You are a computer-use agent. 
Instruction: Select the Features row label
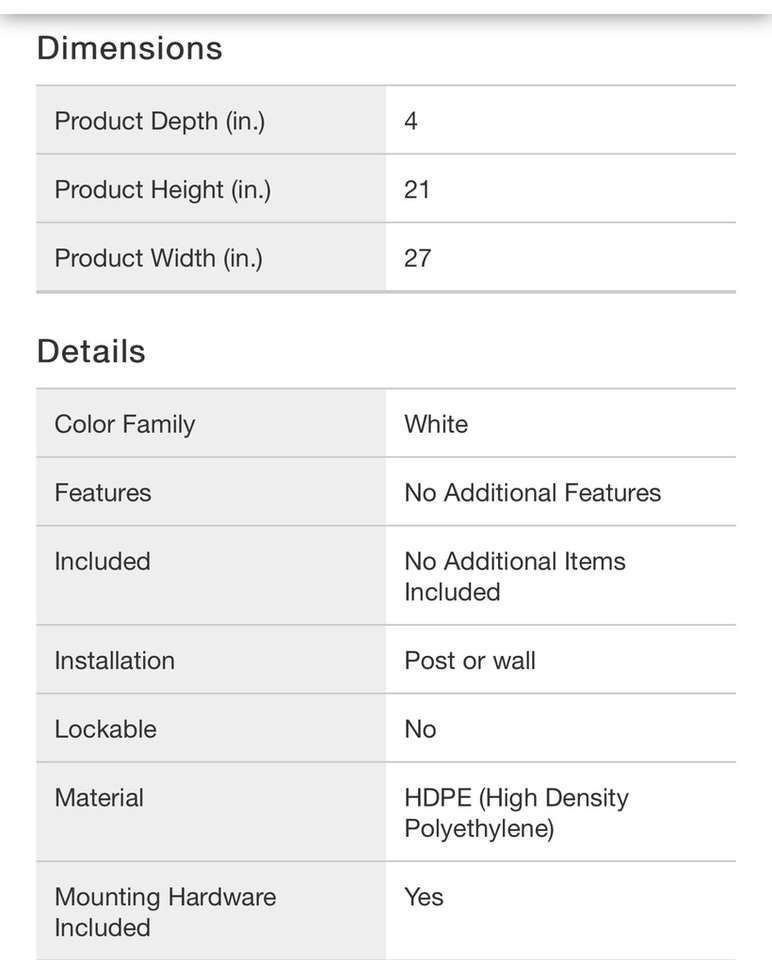[102, 493]
